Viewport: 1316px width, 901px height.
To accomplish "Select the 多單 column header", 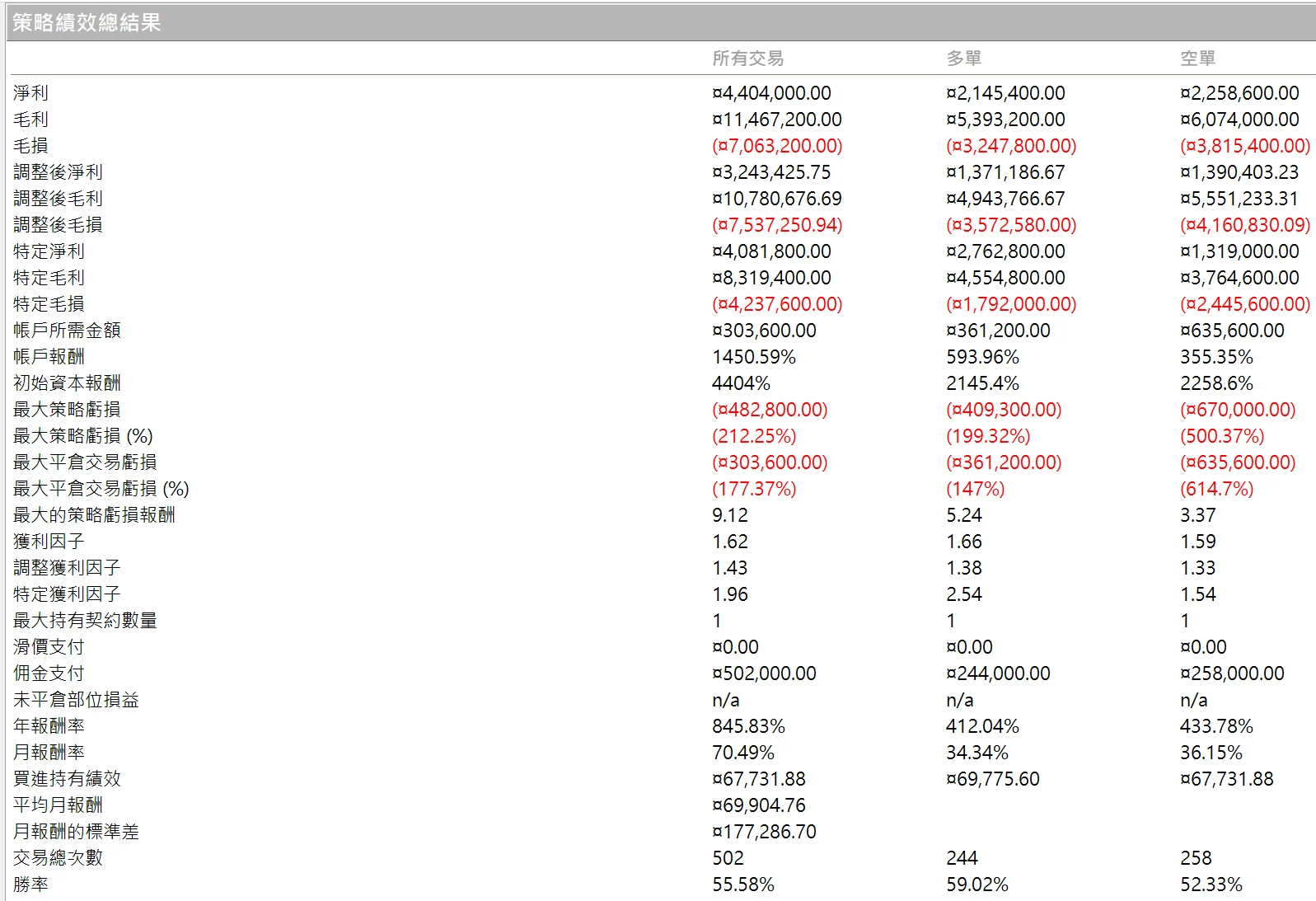I will (x=963, y=59).
